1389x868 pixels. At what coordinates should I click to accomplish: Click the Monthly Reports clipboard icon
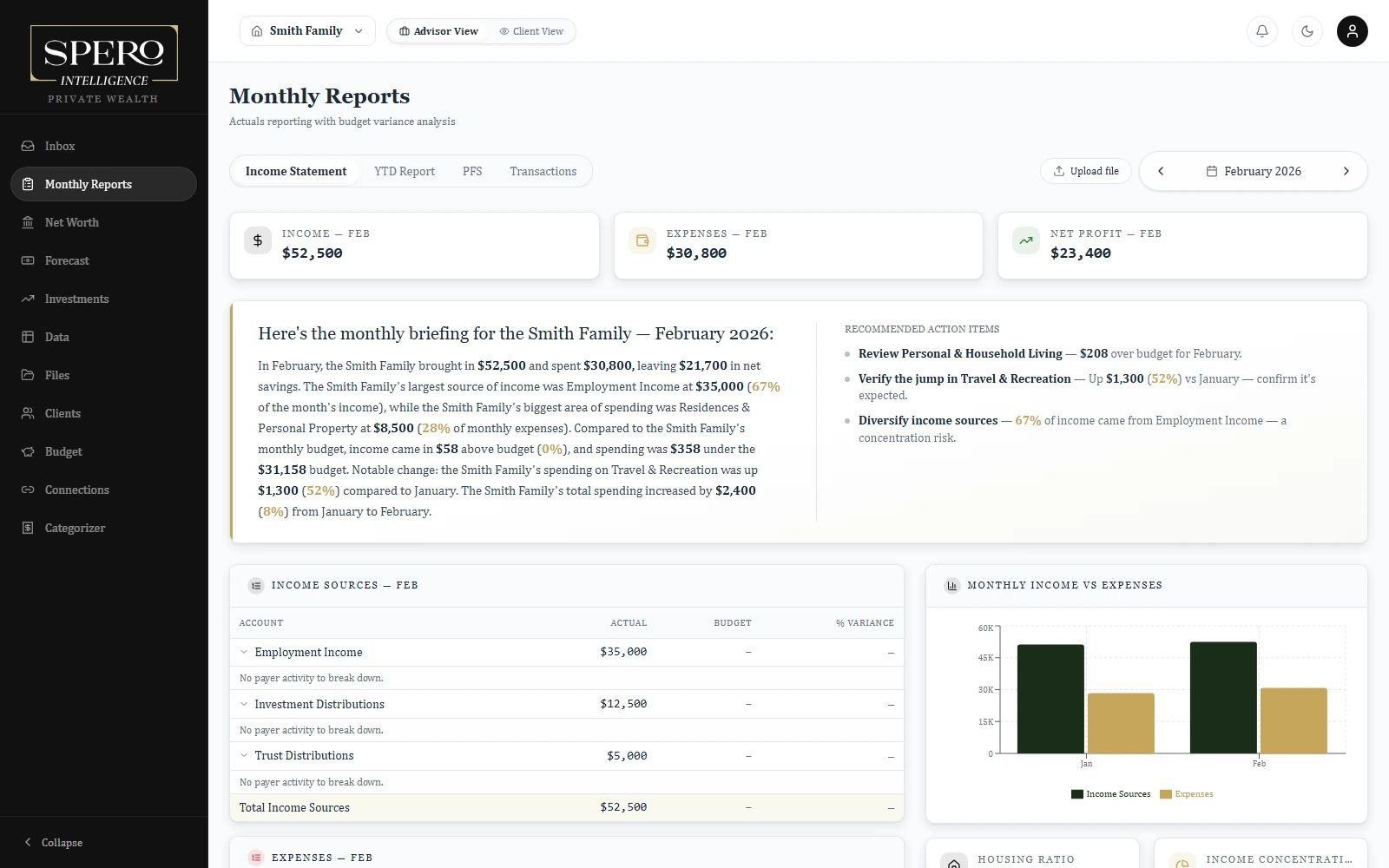(x=28, y=184)
